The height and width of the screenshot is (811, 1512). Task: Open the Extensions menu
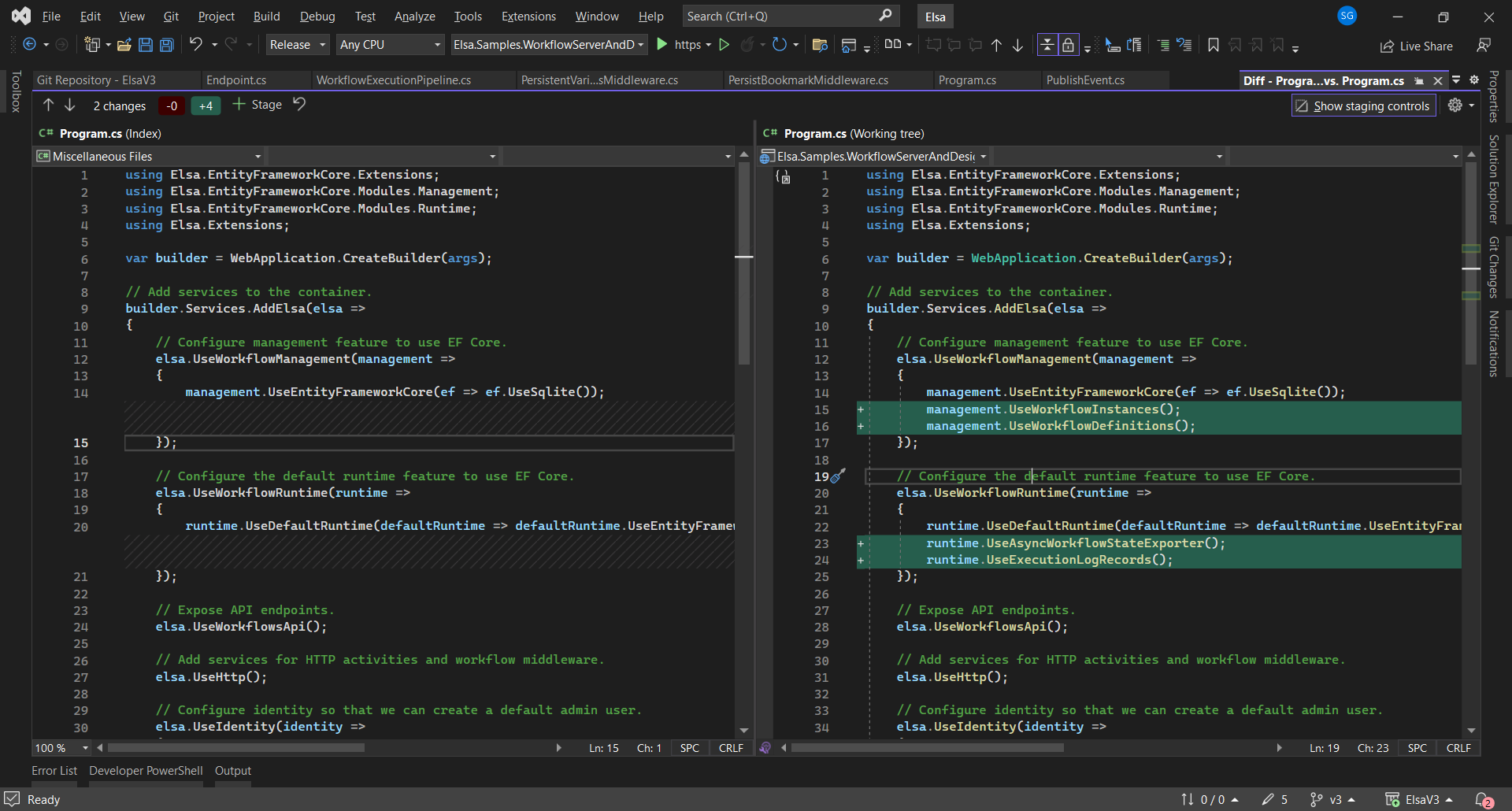528,17
